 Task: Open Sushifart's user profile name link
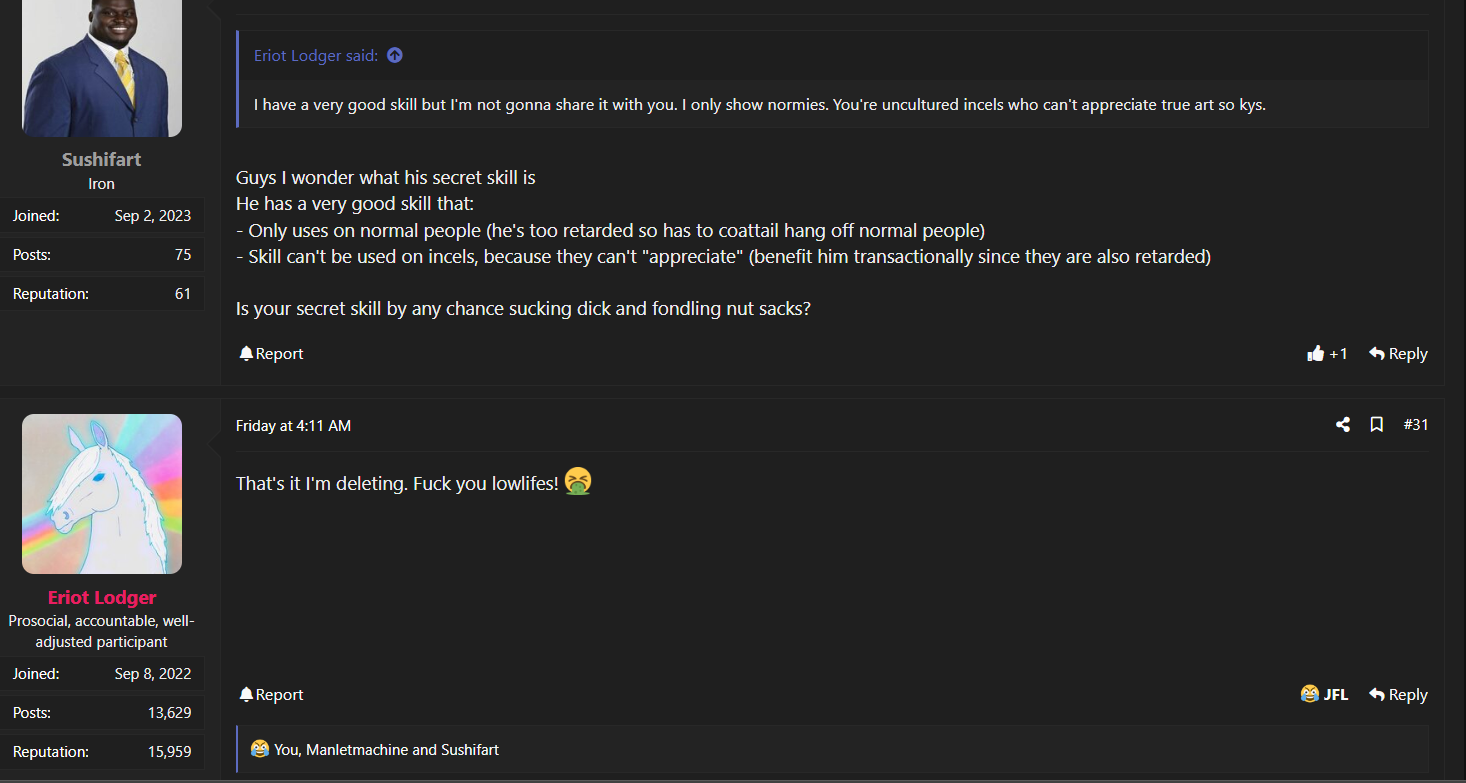[x=101, y=160]
